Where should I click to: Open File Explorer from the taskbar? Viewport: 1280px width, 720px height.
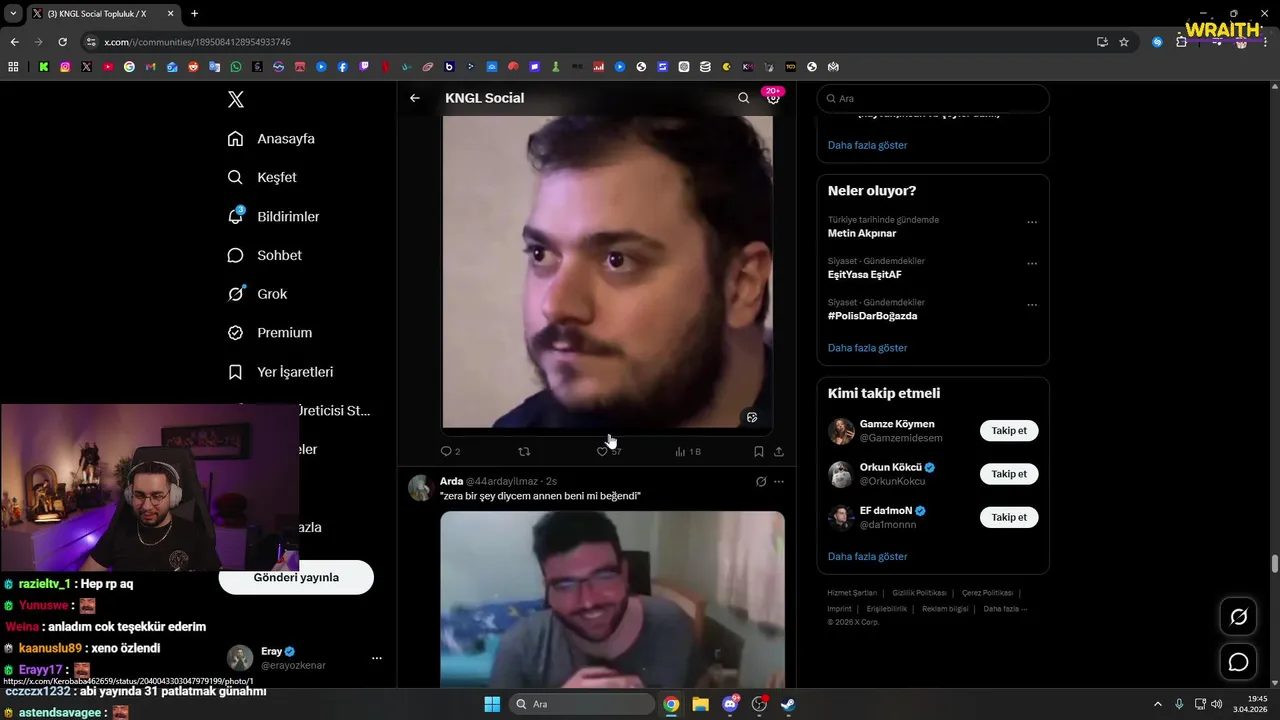point(700,704)
